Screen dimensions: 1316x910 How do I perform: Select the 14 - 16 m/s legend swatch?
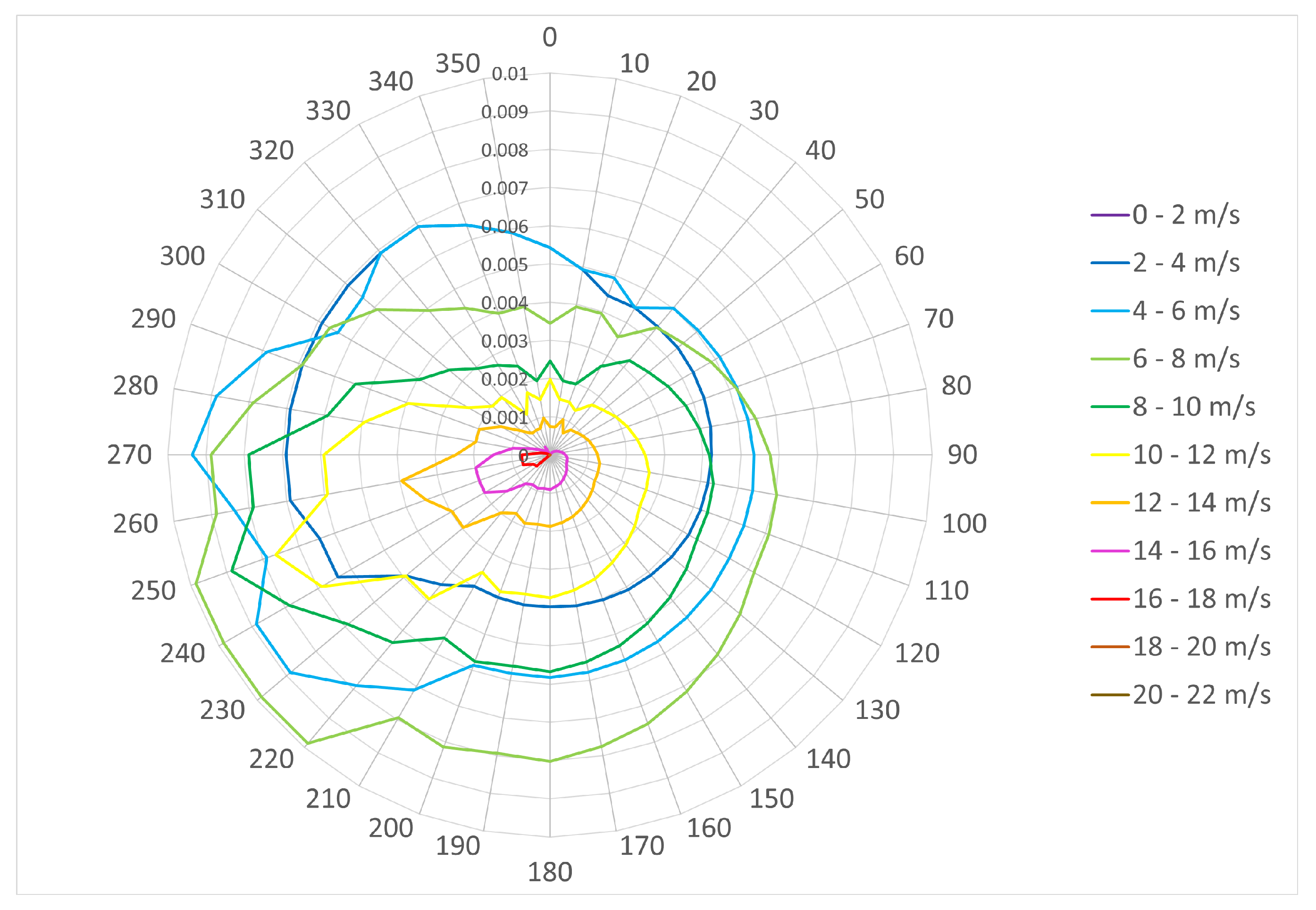(x=1110, y=551)
